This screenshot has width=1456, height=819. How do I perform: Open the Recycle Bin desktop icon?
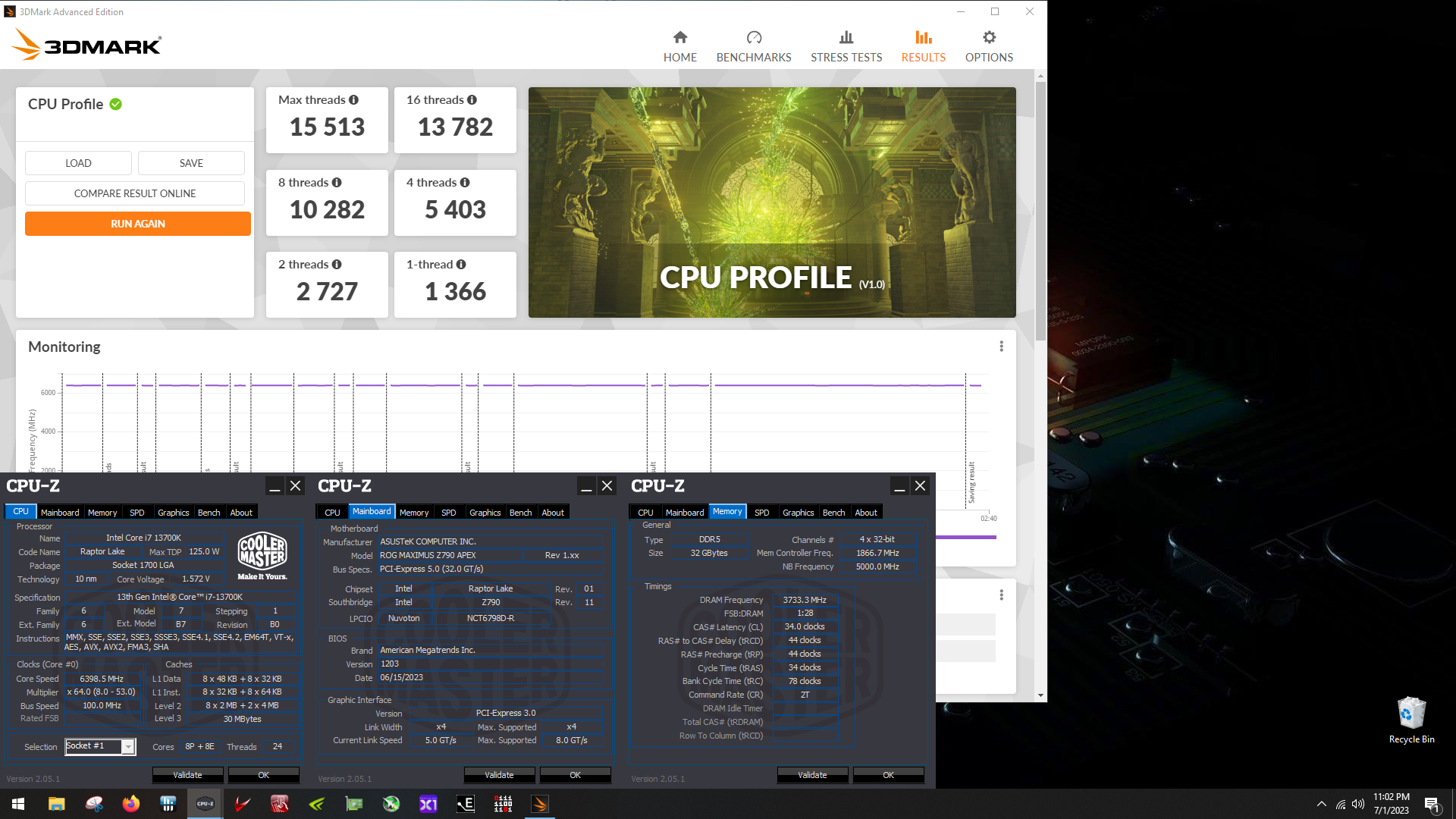pyautogui.click(x=1411, y=720)
